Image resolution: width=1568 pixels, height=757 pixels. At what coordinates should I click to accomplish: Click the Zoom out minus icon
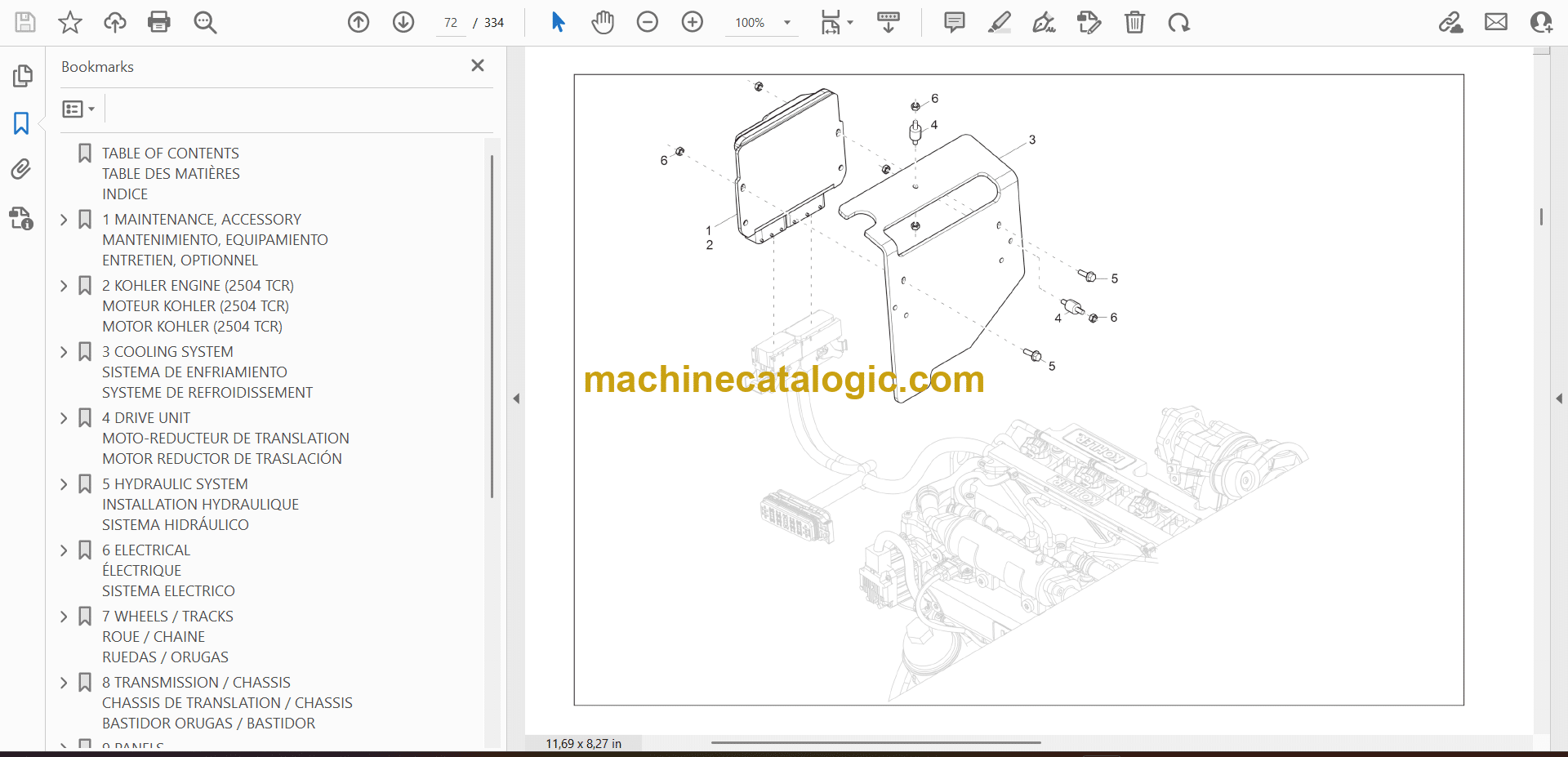click(648, 22)
